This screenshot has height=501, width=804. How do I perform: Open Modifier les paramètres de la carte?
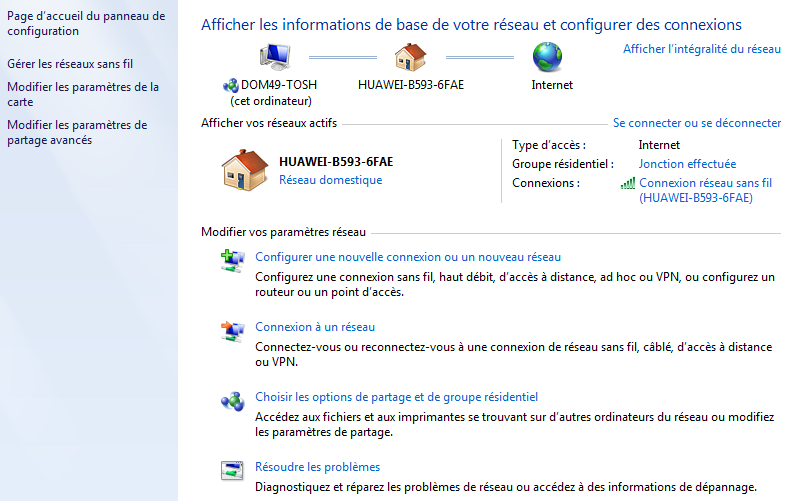(83, 94)
